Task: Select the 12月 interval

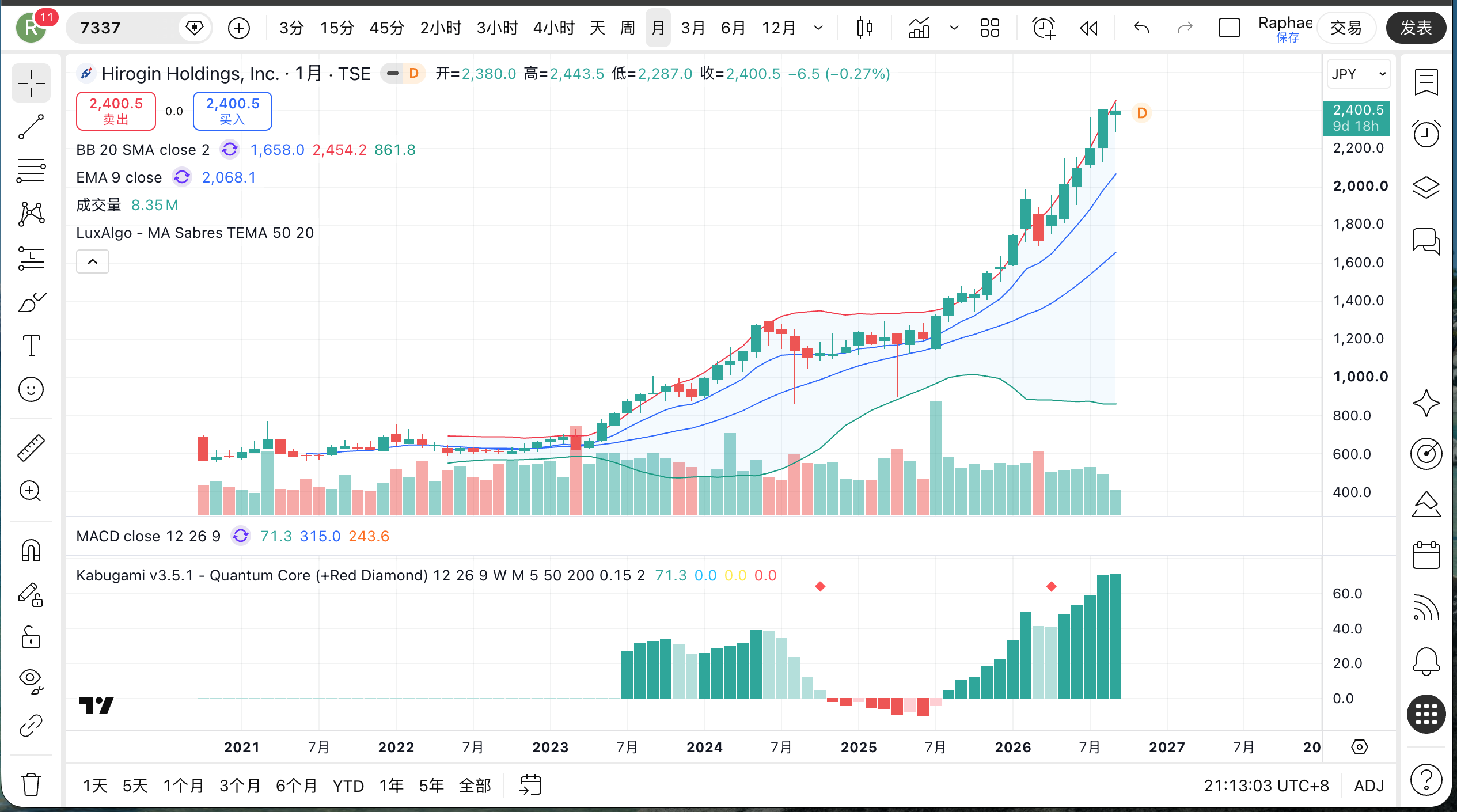Action: 779,28
